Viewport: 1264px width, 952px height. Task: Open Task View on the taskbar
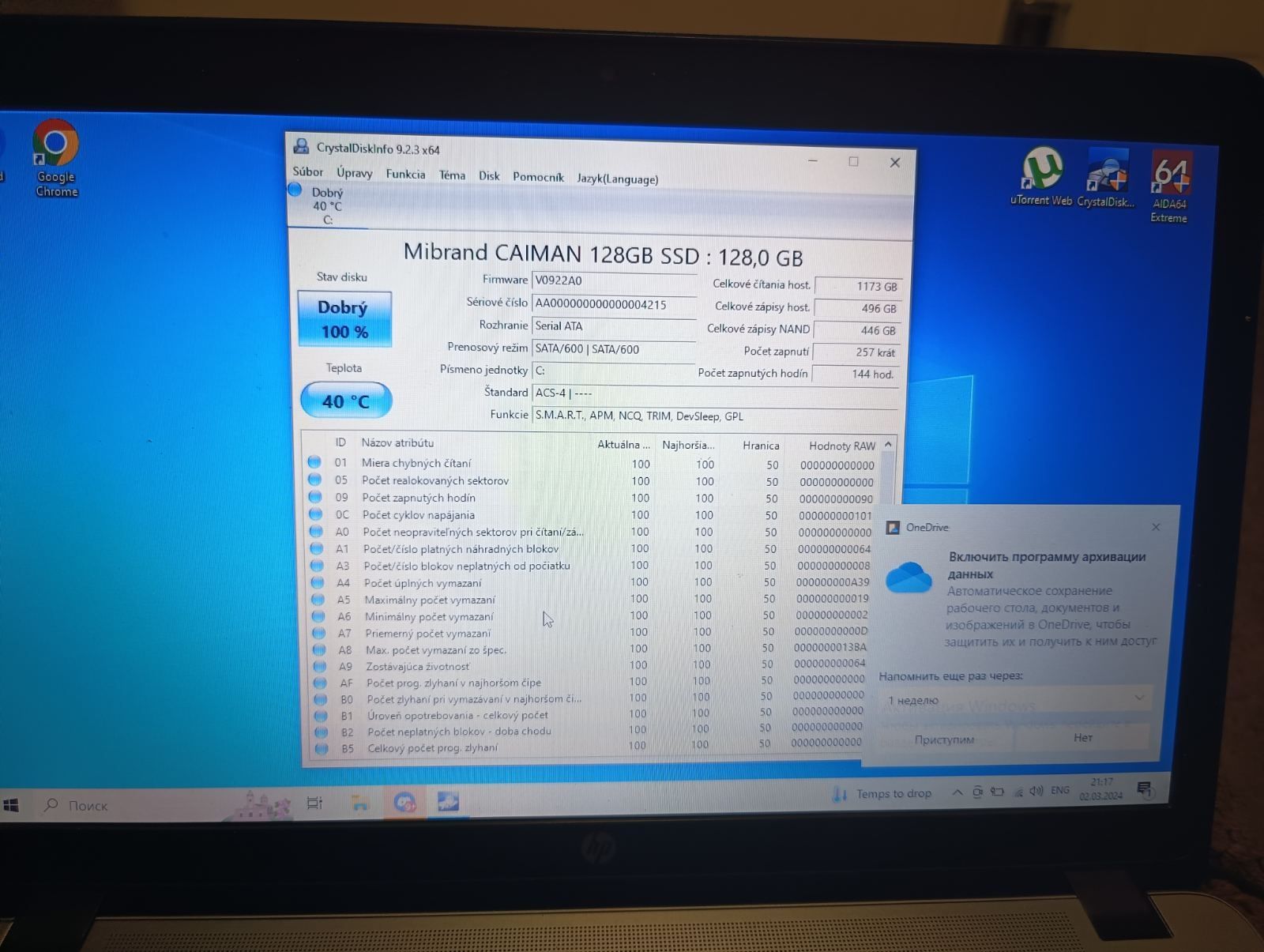pyautogui.click(x=314, y=803)
